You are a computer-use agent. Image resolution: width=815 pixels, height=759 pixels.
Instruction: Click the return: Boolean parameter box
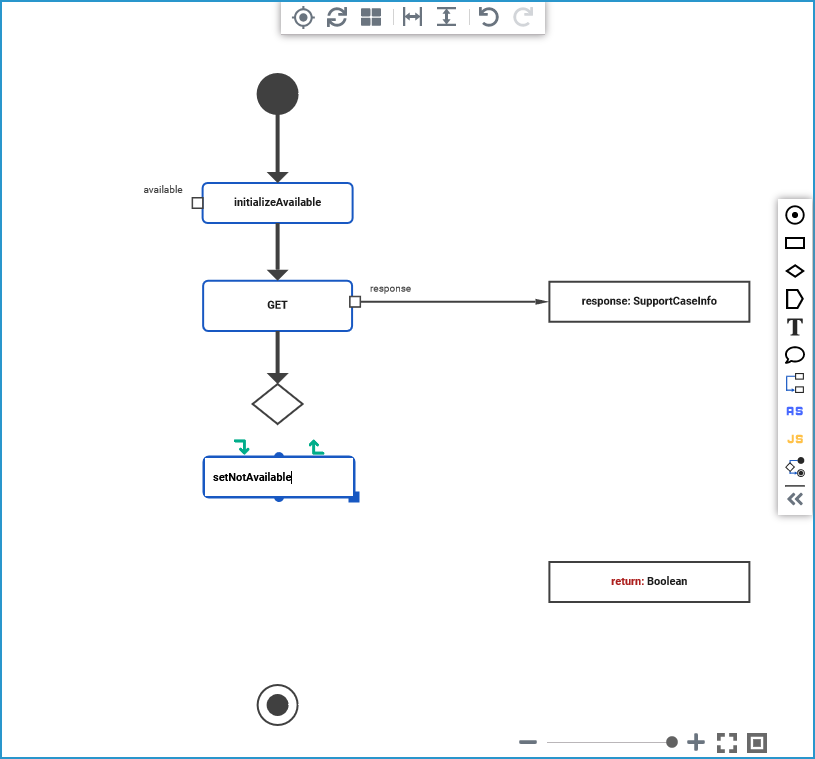649,582
